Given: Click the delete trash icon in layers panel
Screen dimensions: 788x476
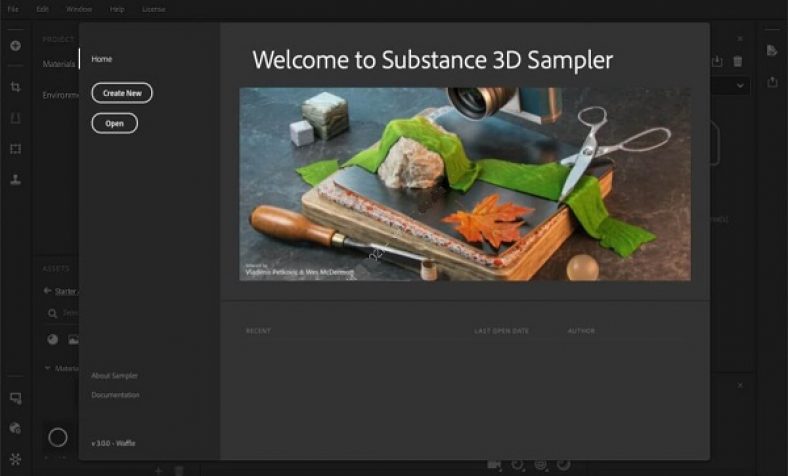Looking at the screenshot, I should pyautogui.click(x=738, y=61).
